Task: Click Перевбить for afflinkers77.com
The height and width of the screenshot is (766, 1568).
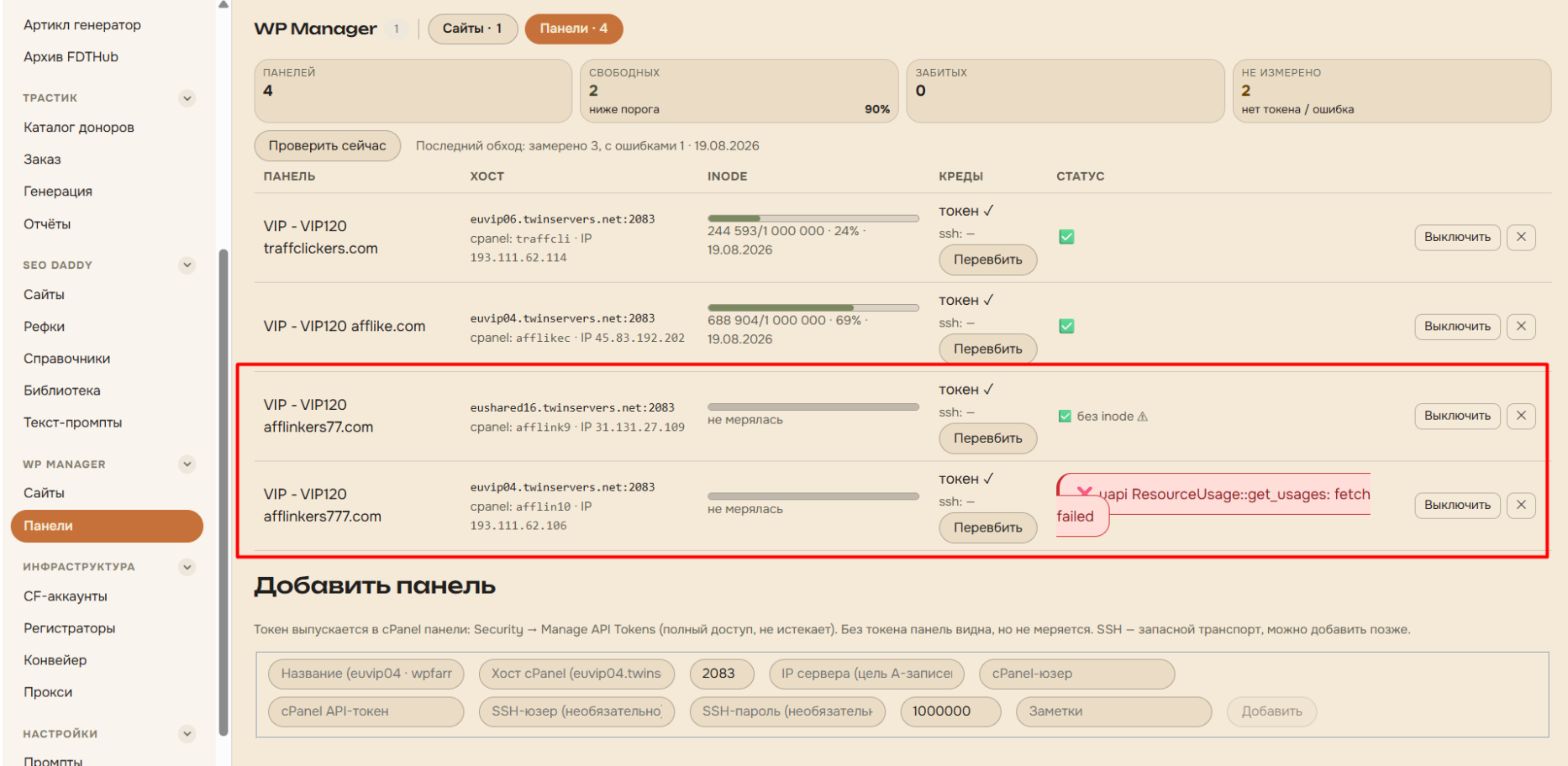Action: (x=987, y=438)
